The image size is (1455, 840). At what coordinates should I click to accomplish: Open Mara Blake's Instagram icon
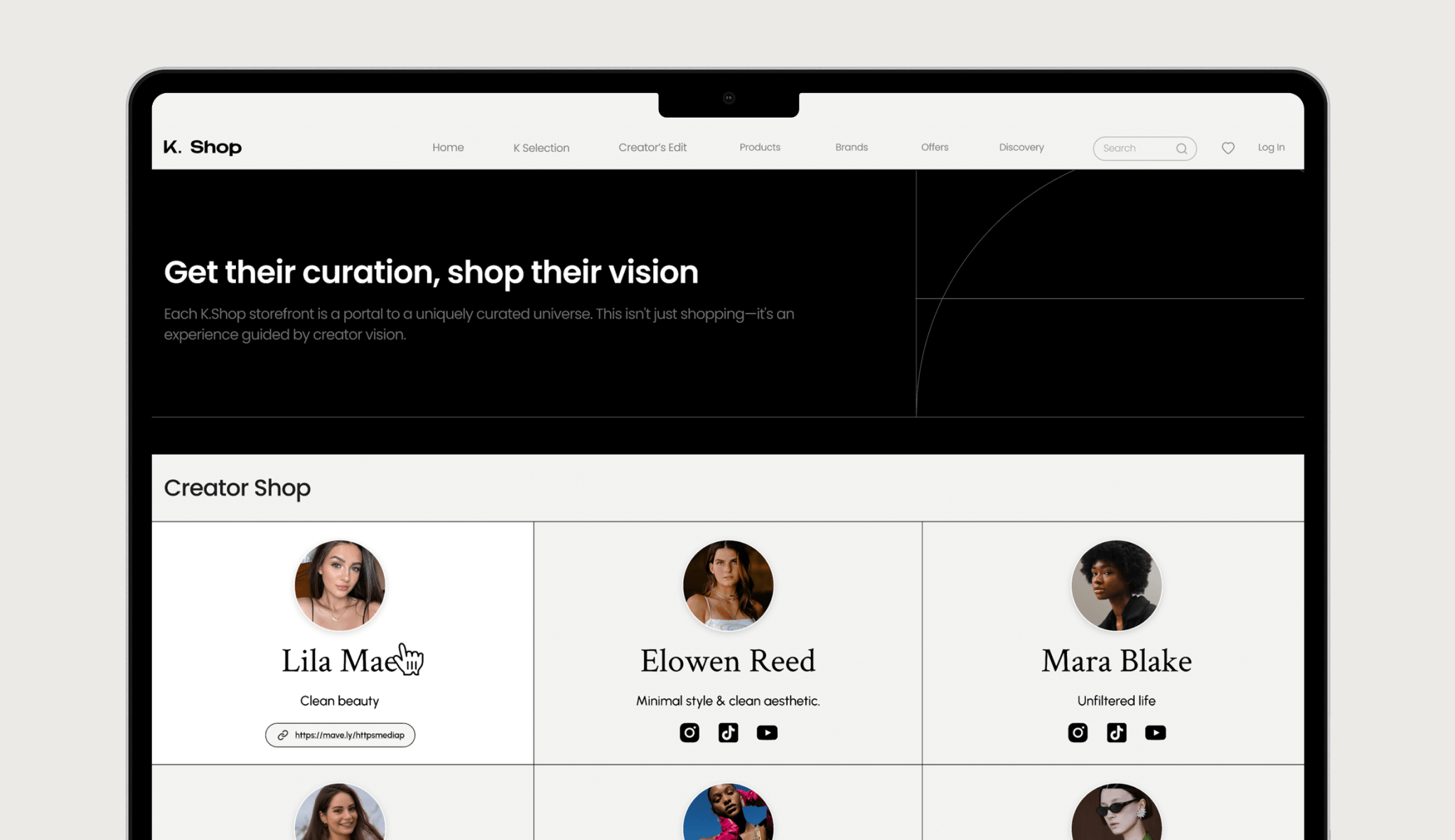pyautogui.click(x=1078, y=732)
